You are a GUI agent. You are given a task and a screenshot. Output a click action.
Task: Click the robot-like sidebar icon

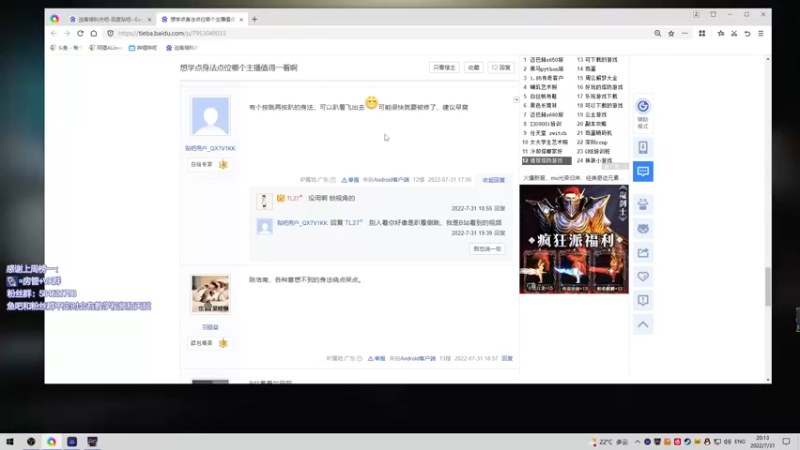(643, 205)
